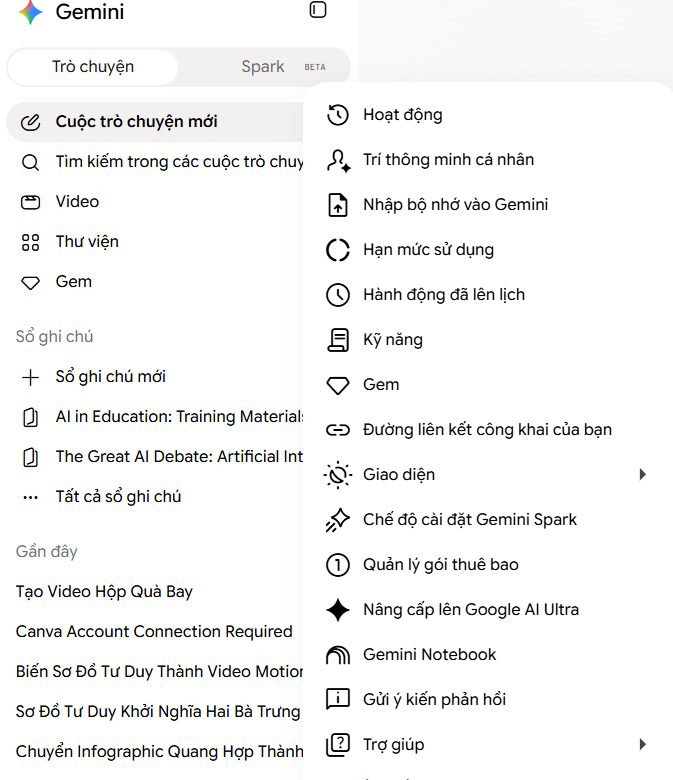This screenshot has width=673, height=780.
Task: Open chat Biến Sơ Đồ Tư Duy Thành Video
Action: (x=155, y=672)
